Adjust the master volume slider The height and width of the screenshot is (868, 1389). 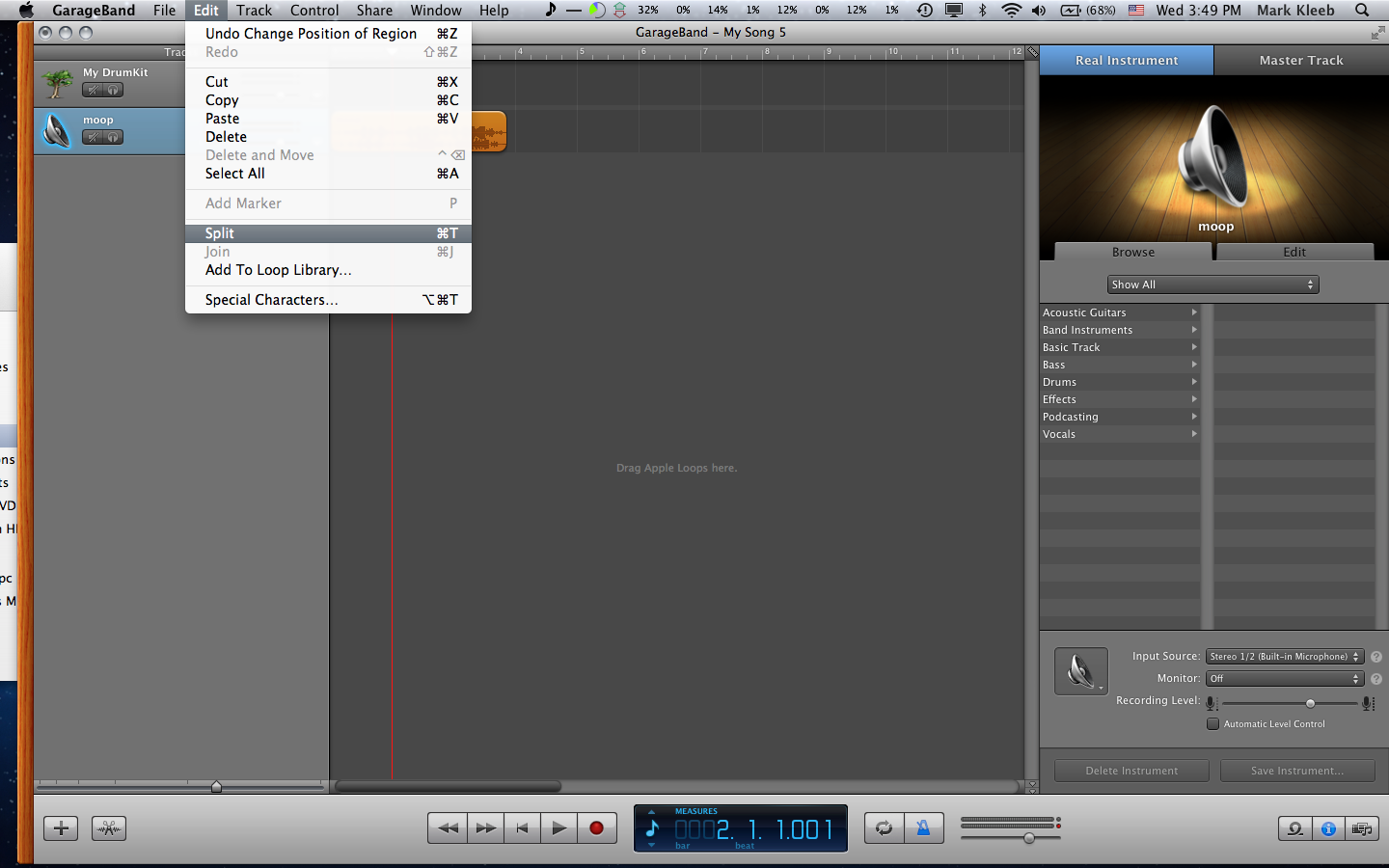click(x=1029, y=837)
